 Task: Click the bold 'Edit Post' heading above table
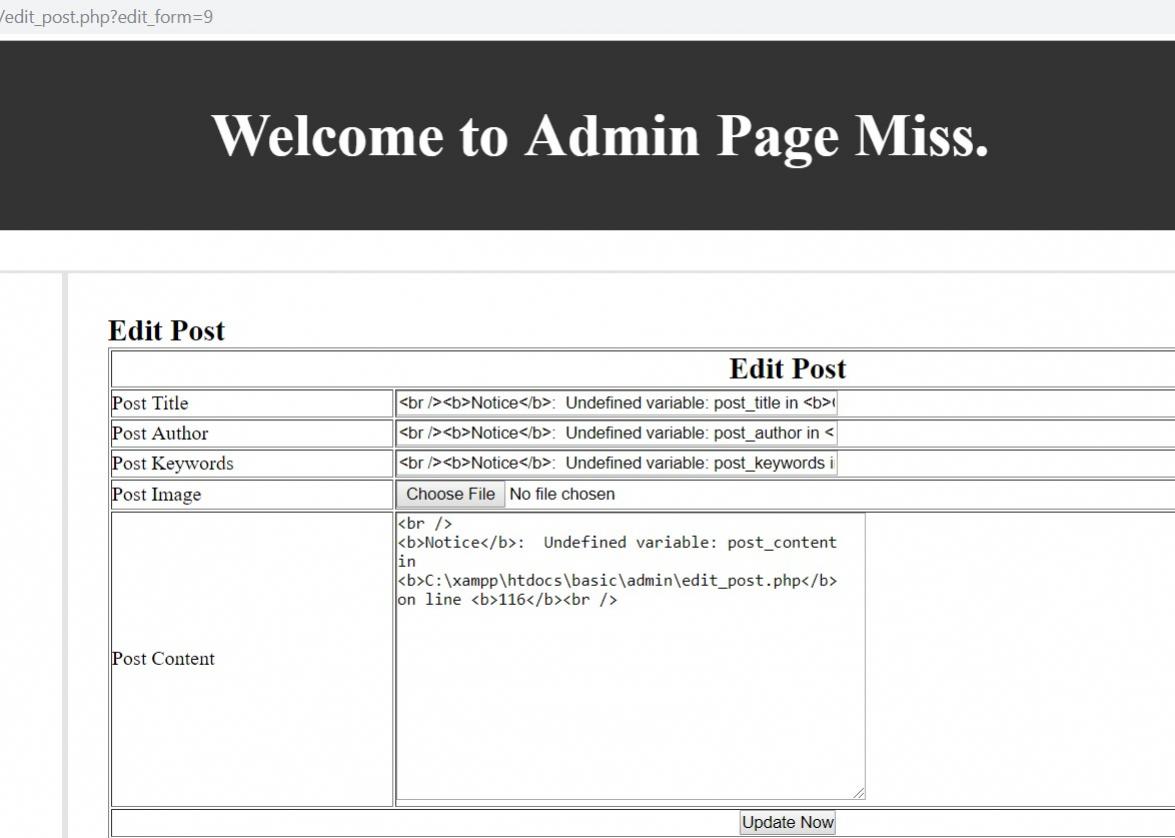tap(166, 331)
